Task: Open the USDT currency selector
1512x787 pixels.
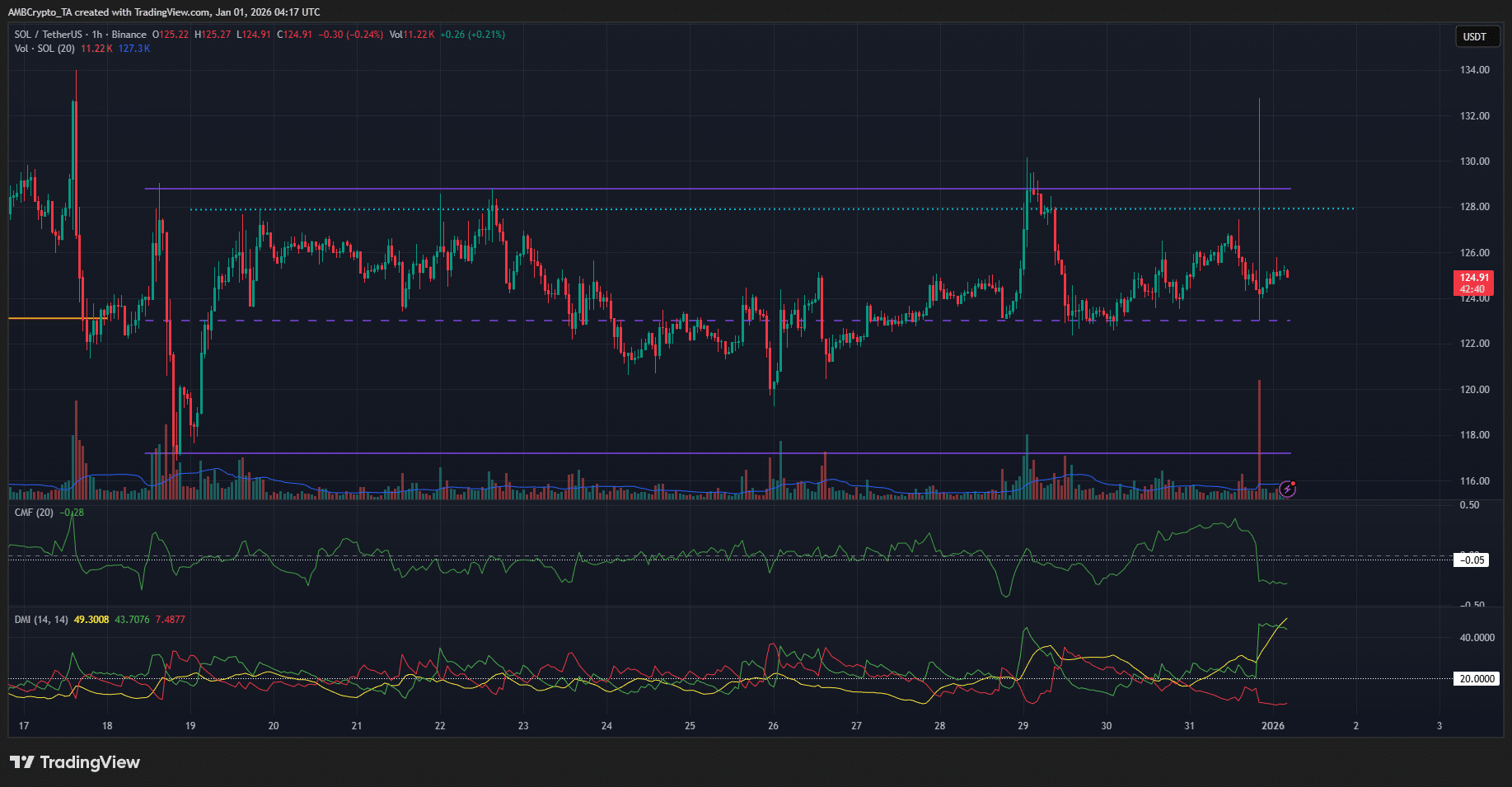Action: [1474, 37]
